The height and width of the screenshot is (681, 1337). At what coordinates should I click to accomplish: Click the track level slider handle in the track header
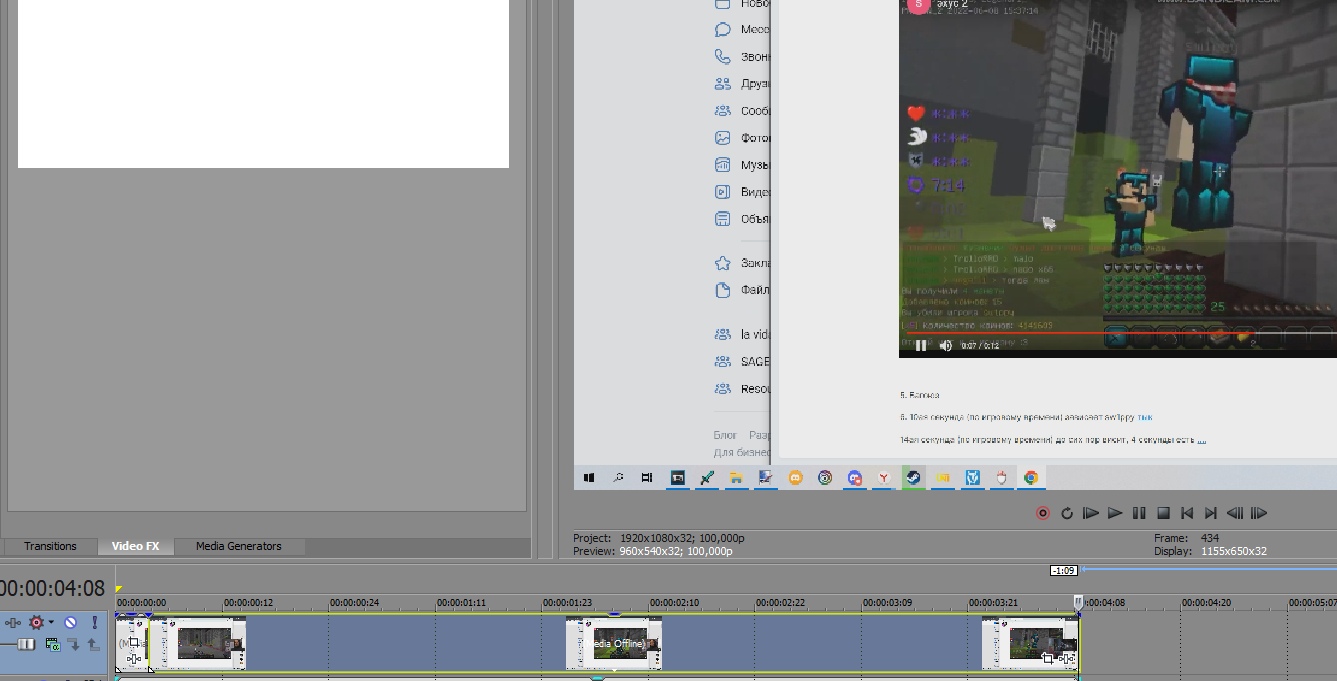pyautogui.click(x=27, y=645)
